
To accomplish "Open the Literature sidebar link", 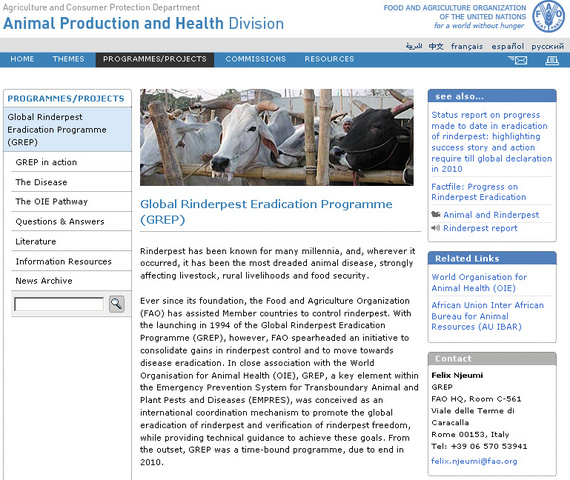I will tap(36, 241).
